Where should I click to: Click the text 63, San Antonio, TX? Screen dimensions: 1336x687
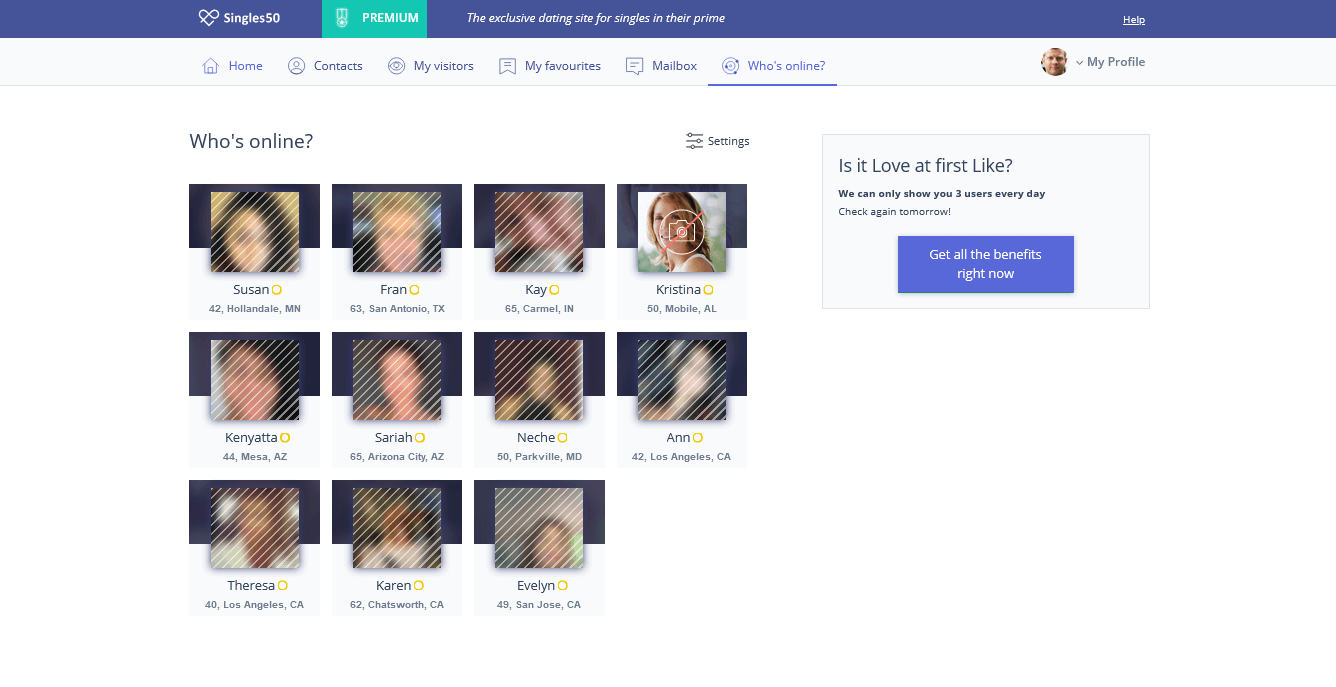pyautogui.click(x=397, y=309)
